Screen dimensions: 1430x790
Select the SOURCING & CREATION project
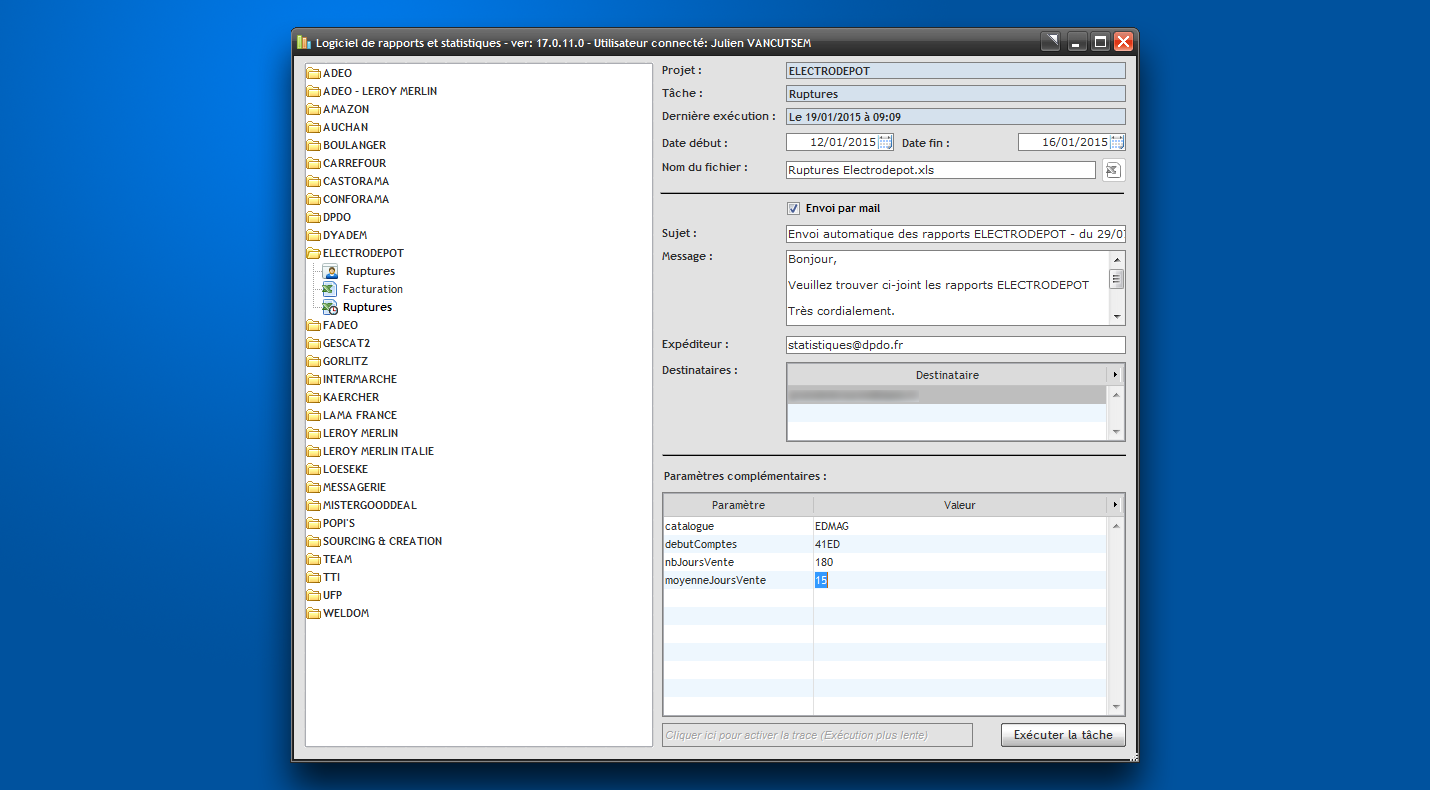pyautogui.click(x=382, y=541)
